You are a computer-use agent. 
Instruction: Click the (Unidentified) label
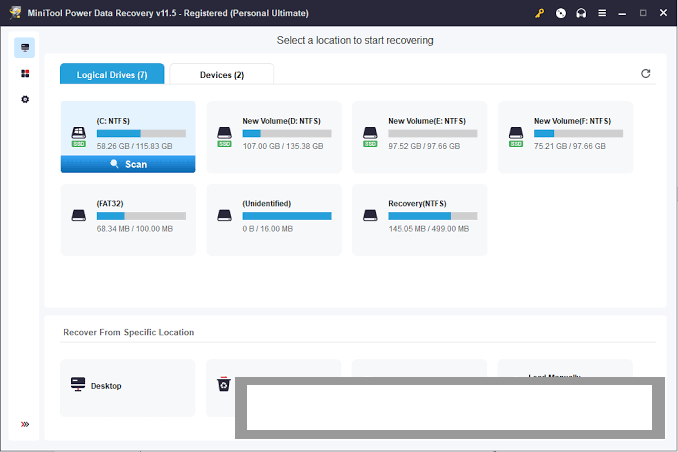point(267,204)
